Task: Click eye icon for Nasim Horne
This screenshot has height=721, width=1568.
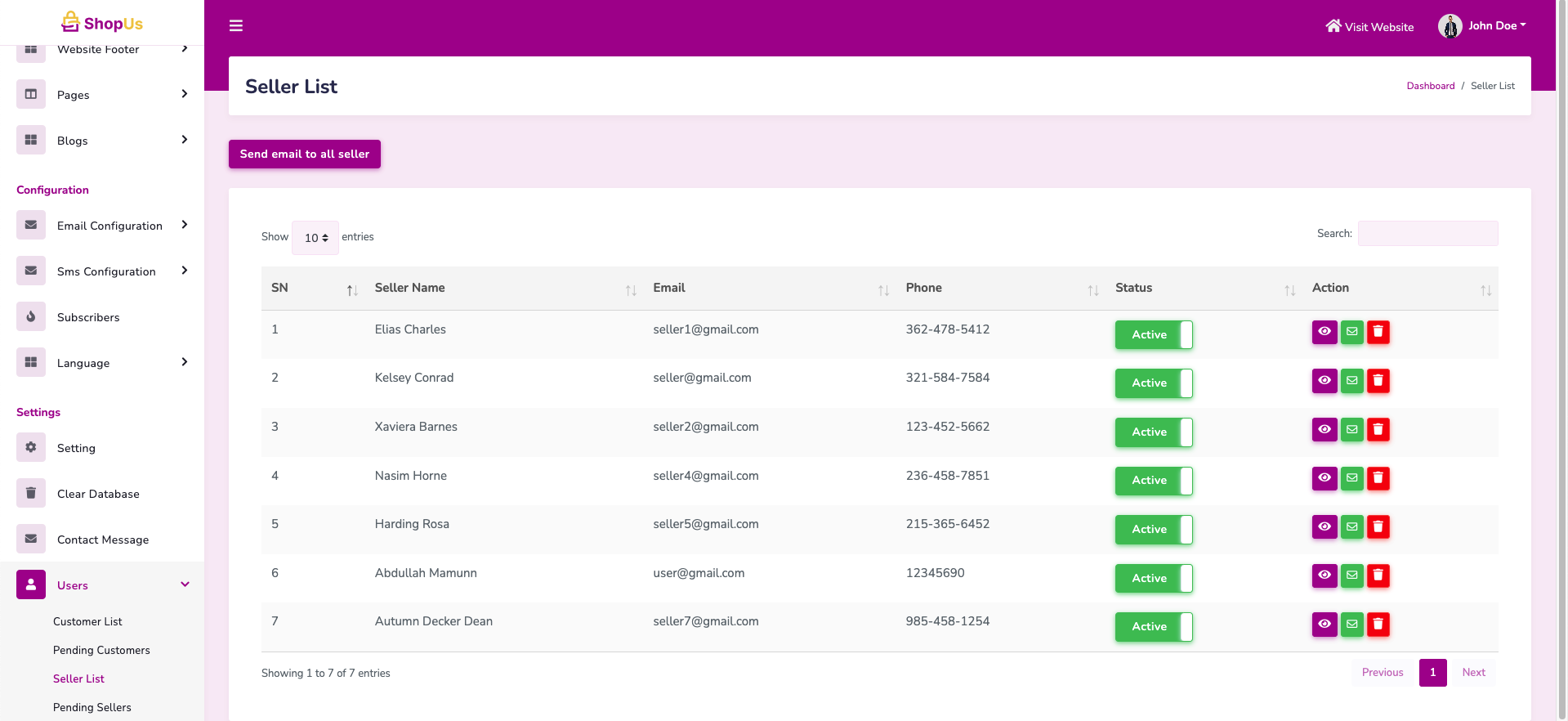Action: (1324, 478)
